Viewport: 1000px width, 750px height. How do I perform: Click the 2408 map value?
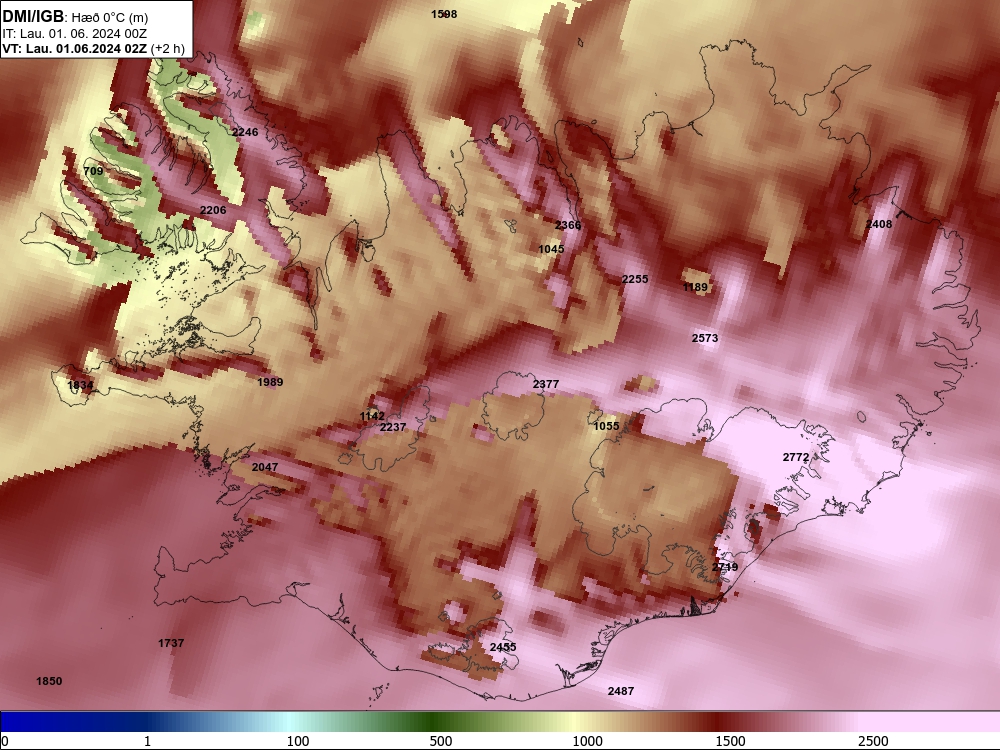pyautogui.click(x=879, y=224)
